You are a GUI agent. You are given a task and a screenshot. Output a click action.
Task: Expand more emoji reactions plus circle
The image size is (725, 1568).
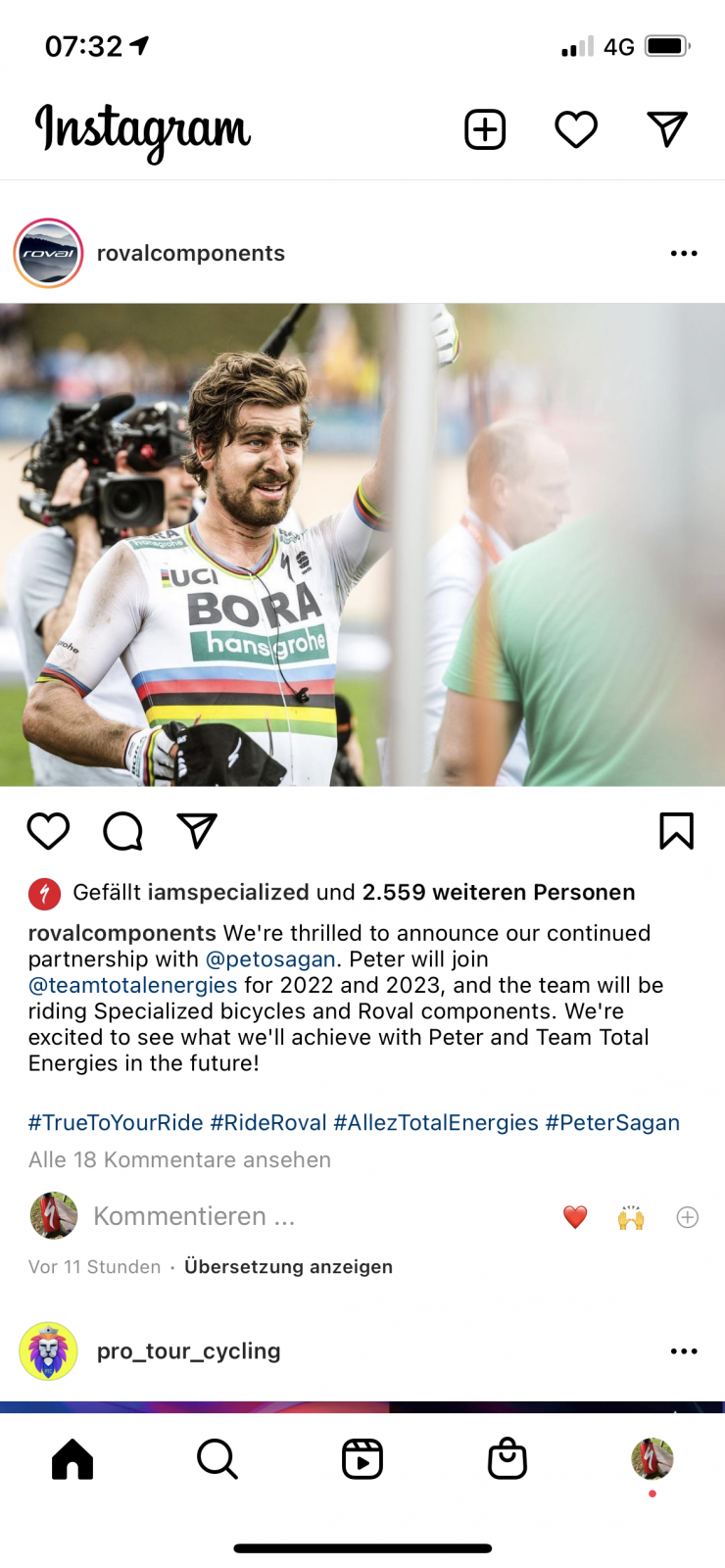click(688, 1217)
